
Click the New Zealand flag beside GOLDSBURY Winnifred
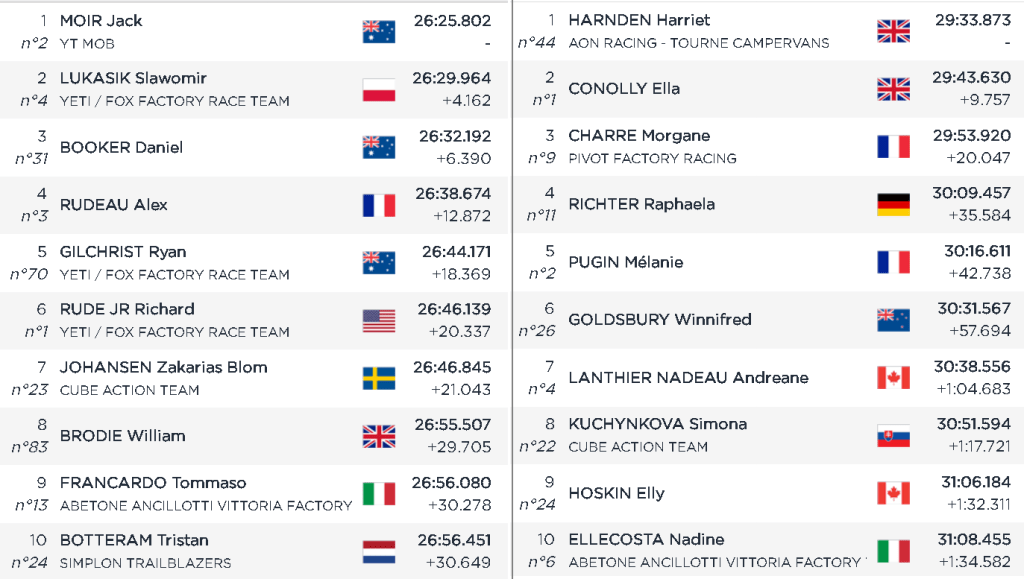point(893,320)
